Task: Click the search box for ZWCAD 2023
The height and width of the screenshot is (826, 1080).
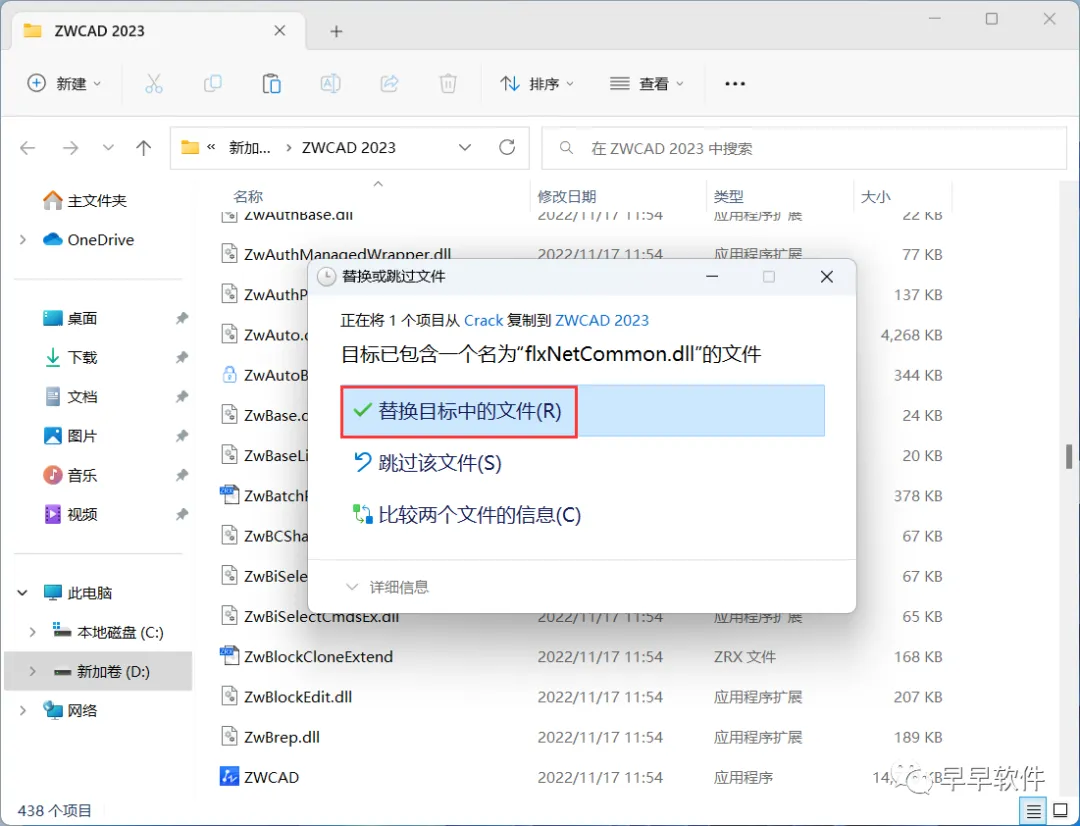Action: 804,148
